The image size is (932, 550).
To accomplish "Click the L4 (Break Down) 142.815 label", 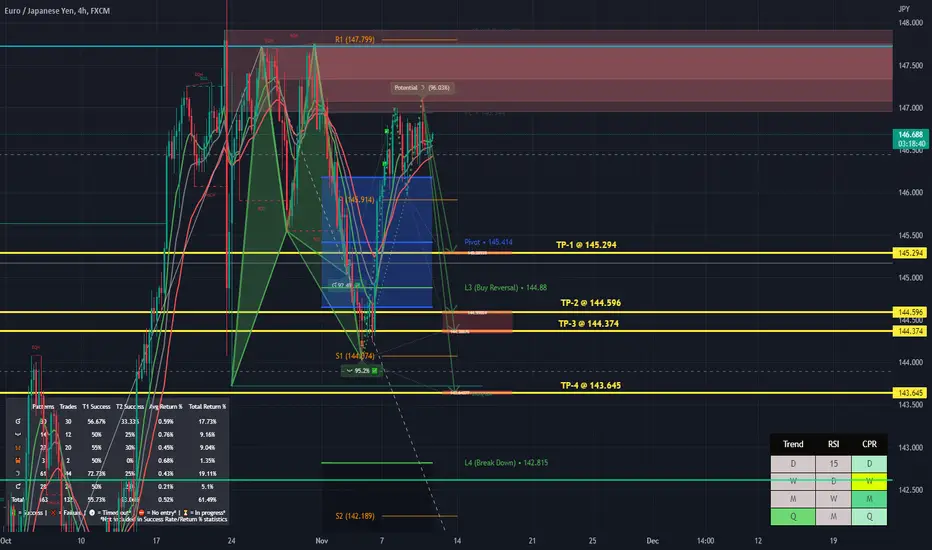I will tap(506, 462).
